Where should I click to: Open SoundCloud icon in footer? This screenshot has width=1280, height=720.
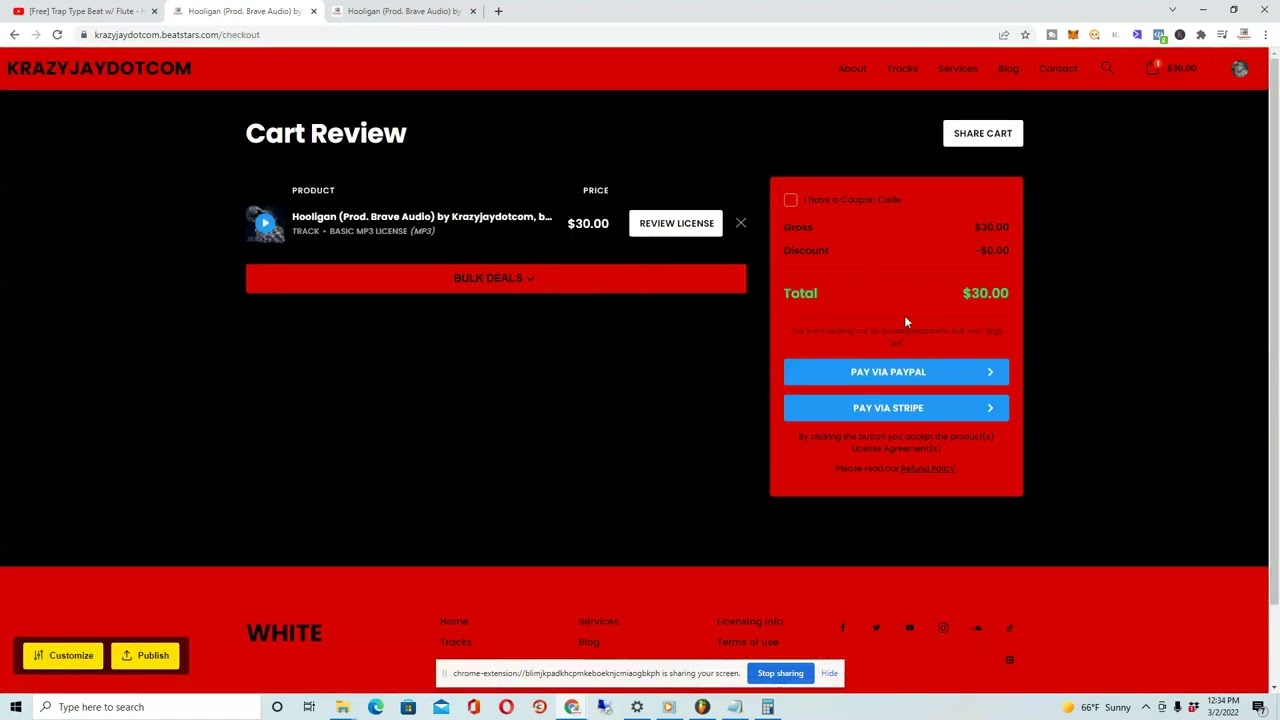tap(977, 628)
